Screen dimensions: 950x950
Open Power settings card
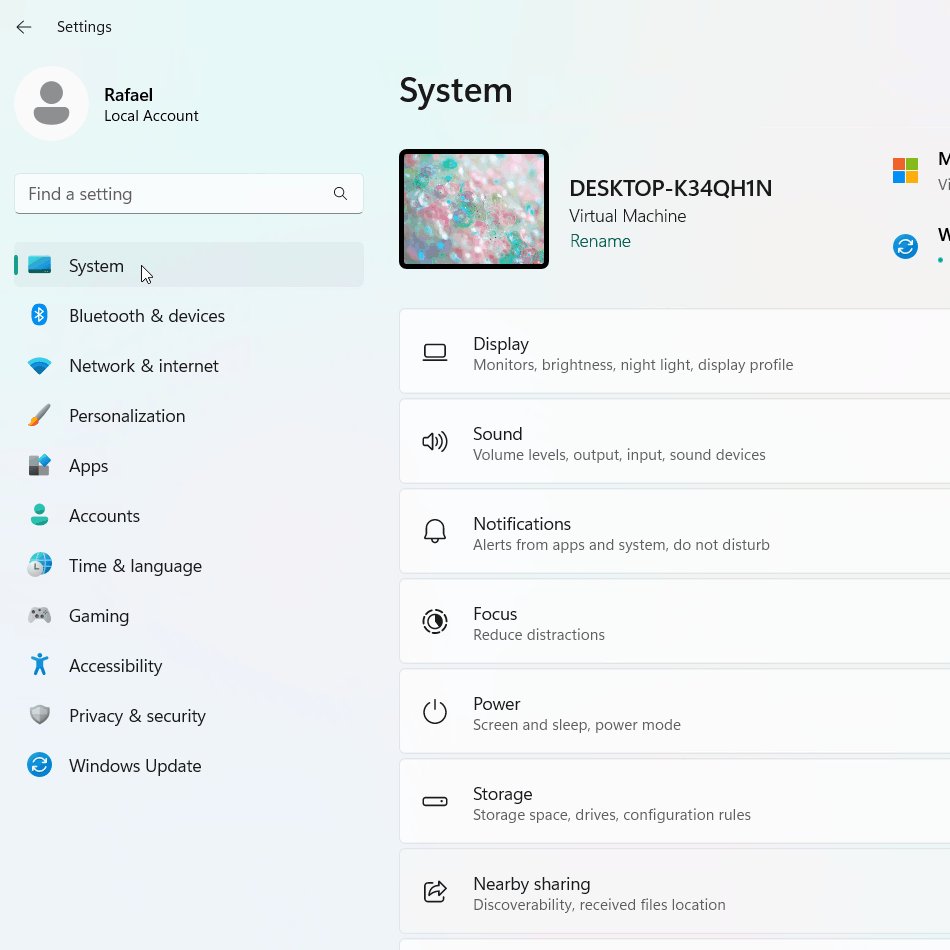click(675, 711)
